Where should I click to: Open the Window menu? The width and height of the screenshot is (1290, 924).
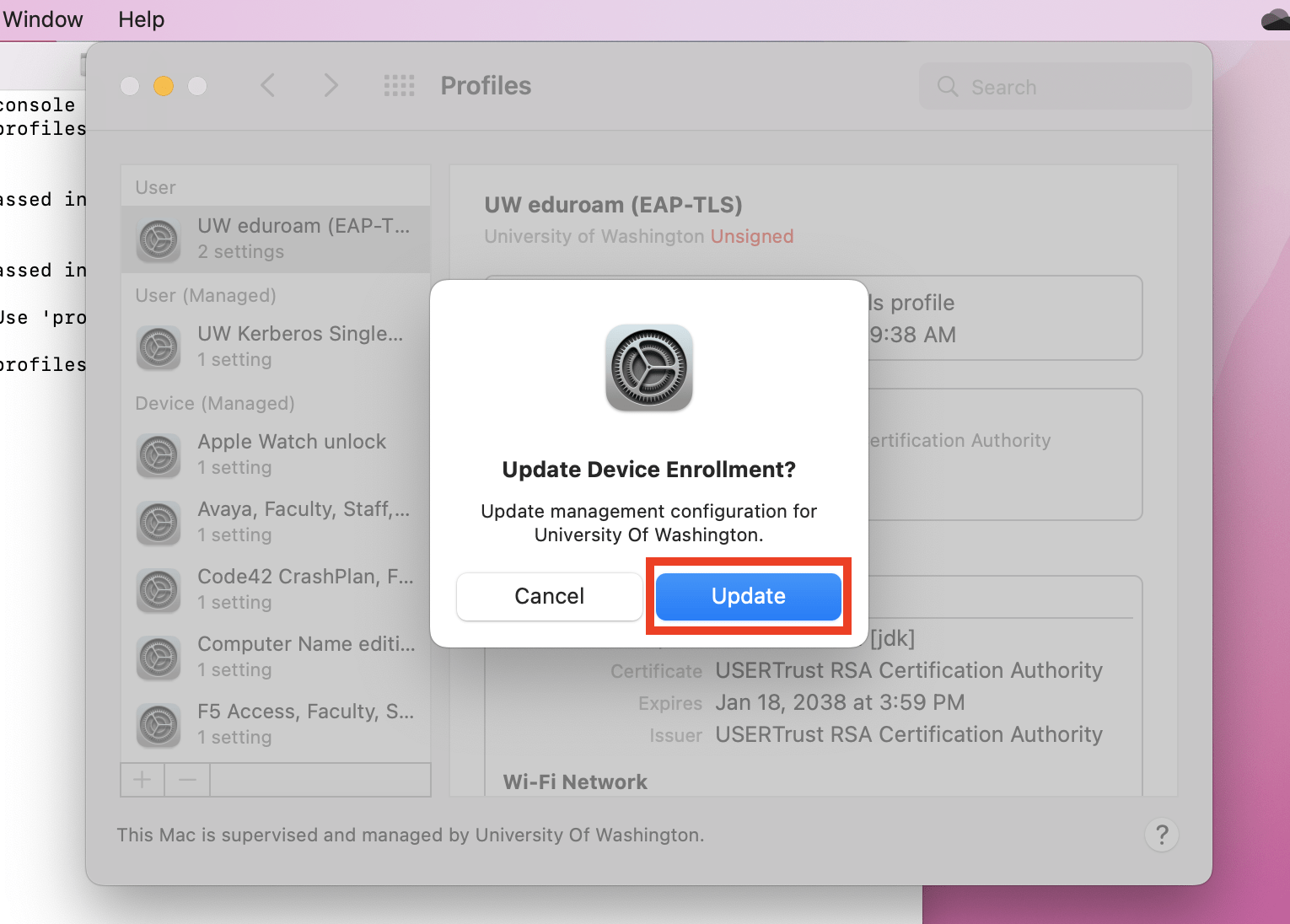(x=42, y=19)
